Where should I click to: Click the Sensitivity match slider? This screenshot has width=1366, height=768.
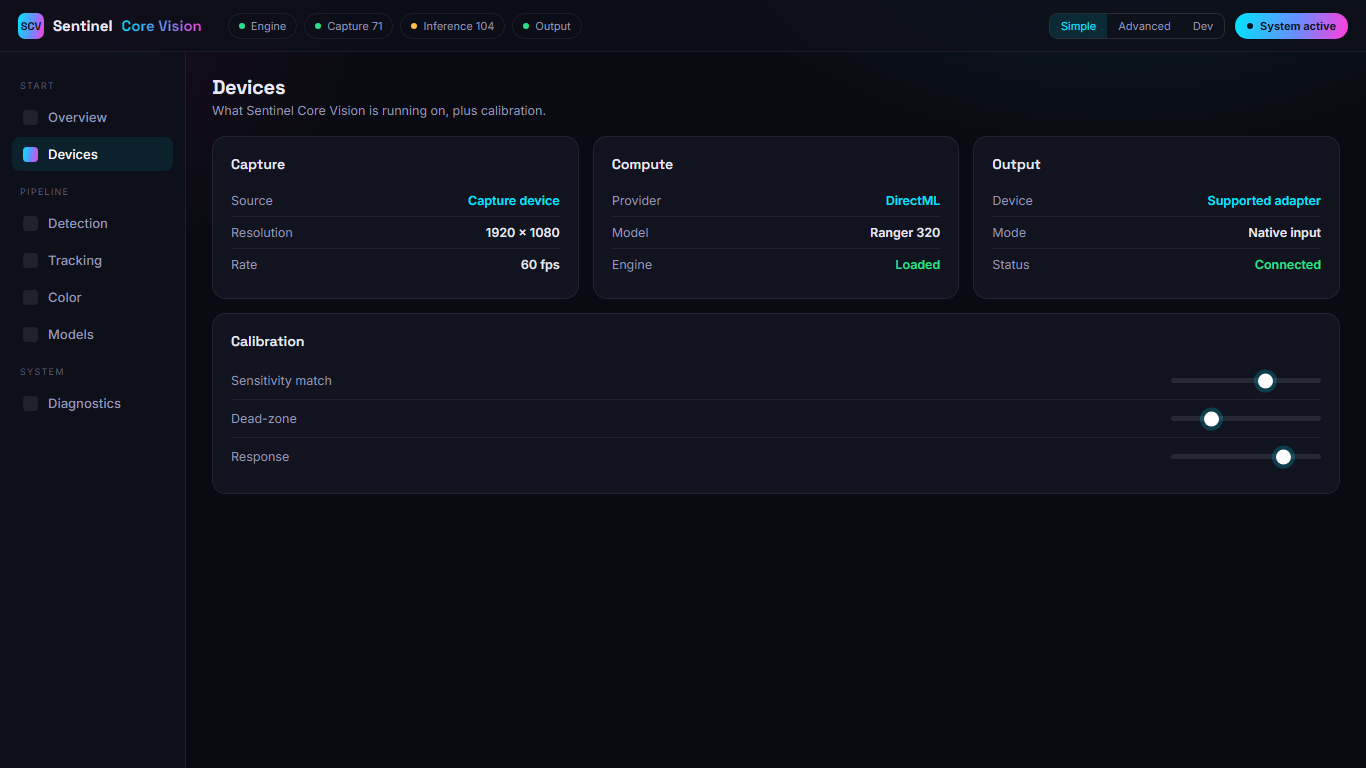click(1246, 381)
